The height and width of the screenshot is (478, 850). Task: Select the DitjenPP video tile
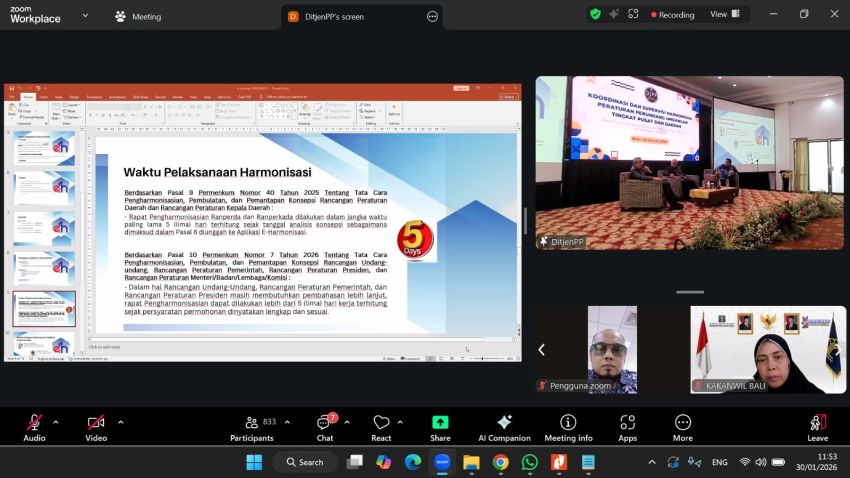[690, 163]
